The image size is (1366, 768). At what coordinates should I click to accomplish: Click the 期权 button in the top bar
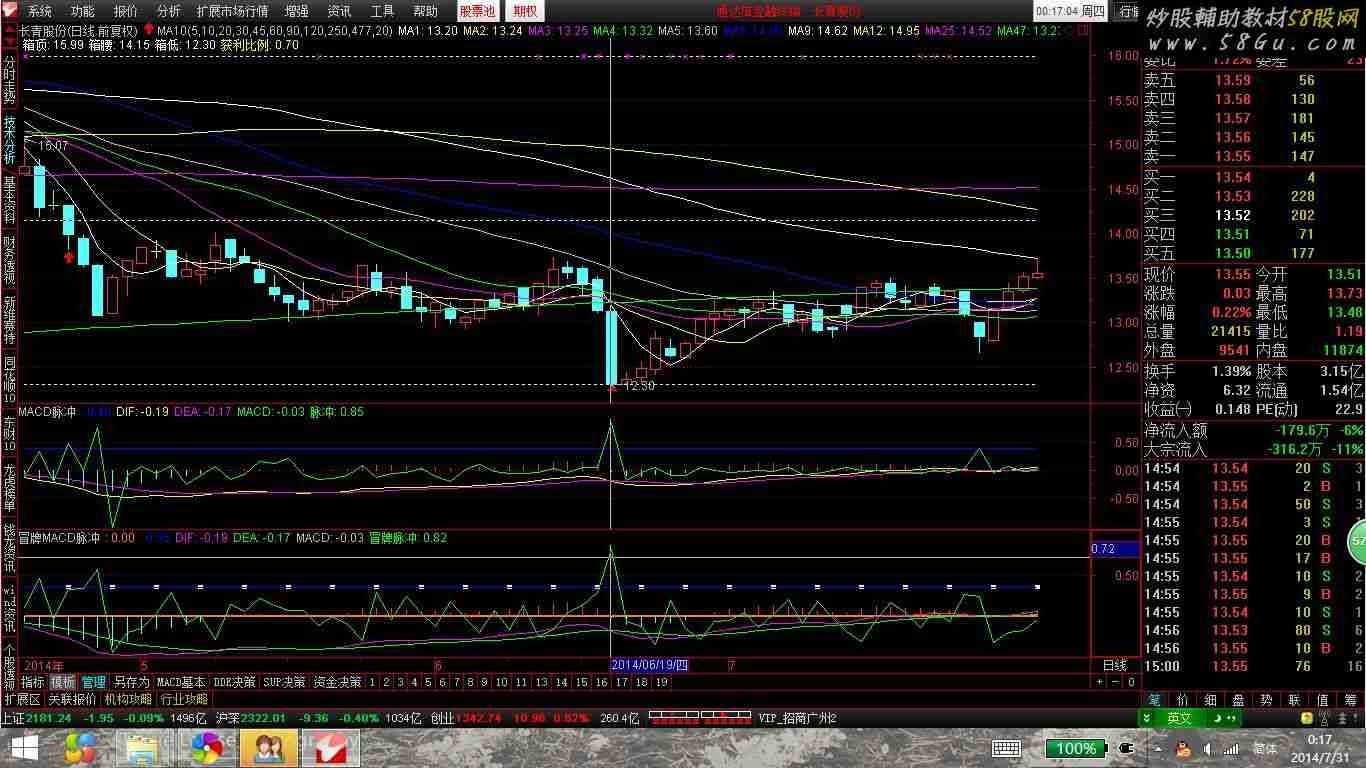(x=525, y=11)
